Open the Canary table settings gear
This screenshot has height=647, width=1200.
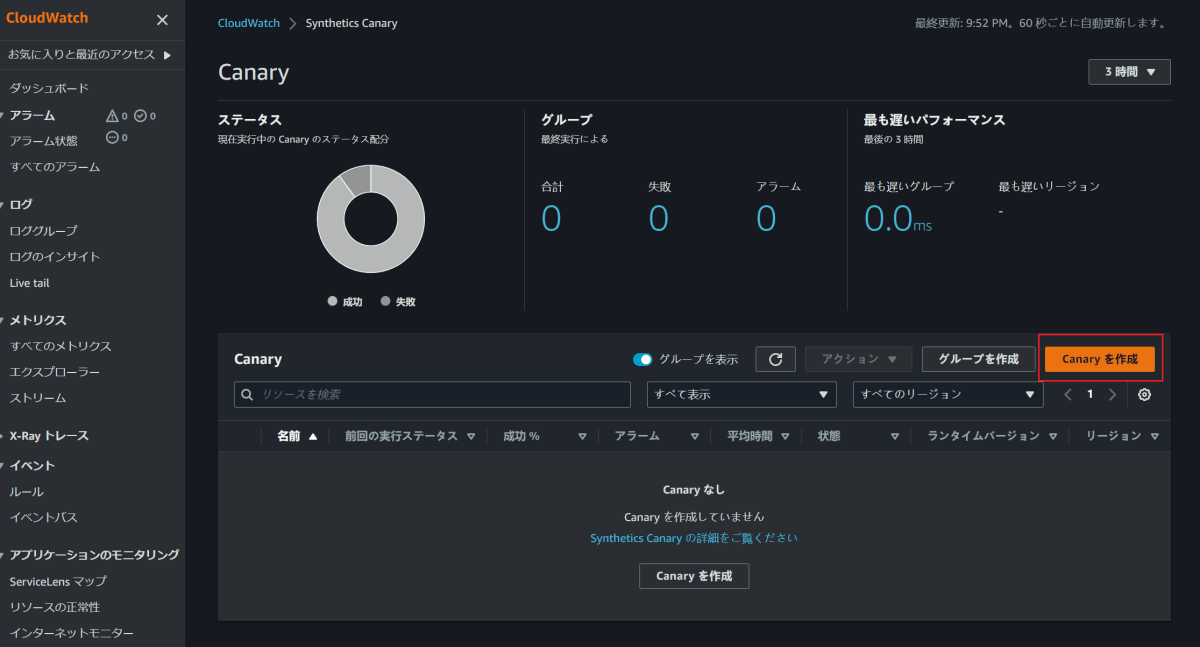click(x=1145, y=394)
